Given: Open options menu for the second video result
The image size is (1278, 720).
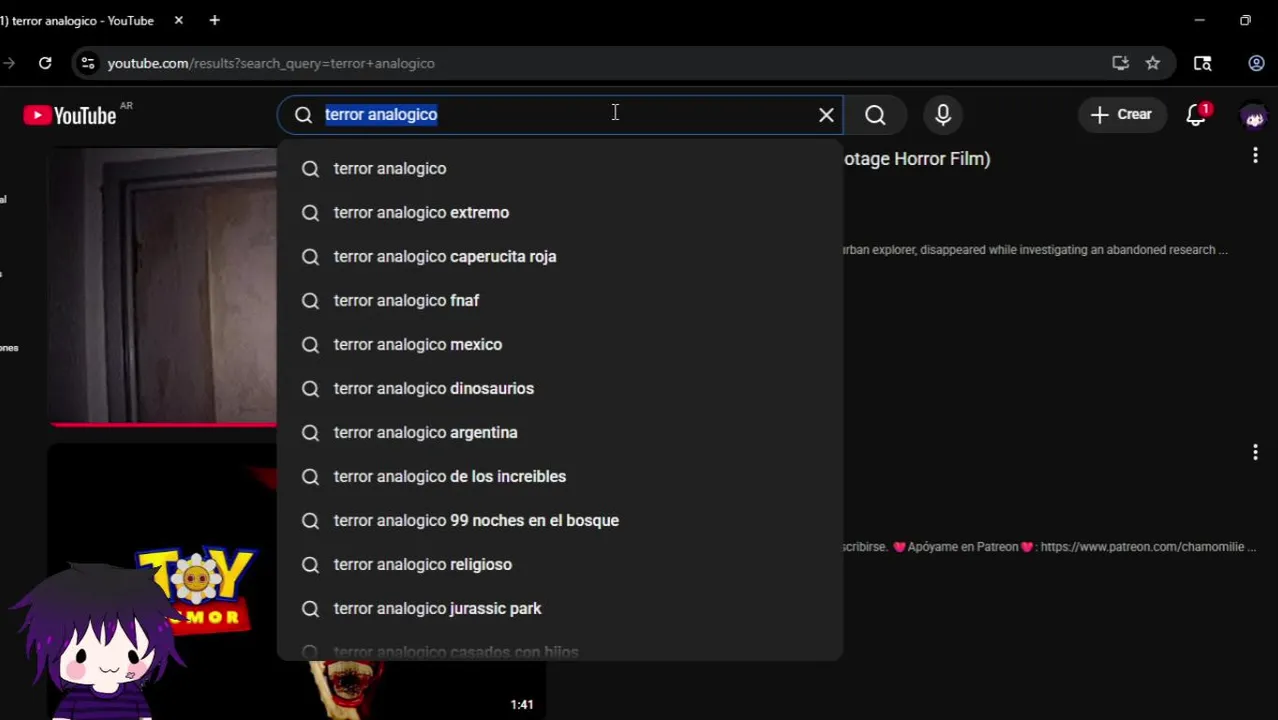Looking at the screenshot, I should [x=1255, y=453].
